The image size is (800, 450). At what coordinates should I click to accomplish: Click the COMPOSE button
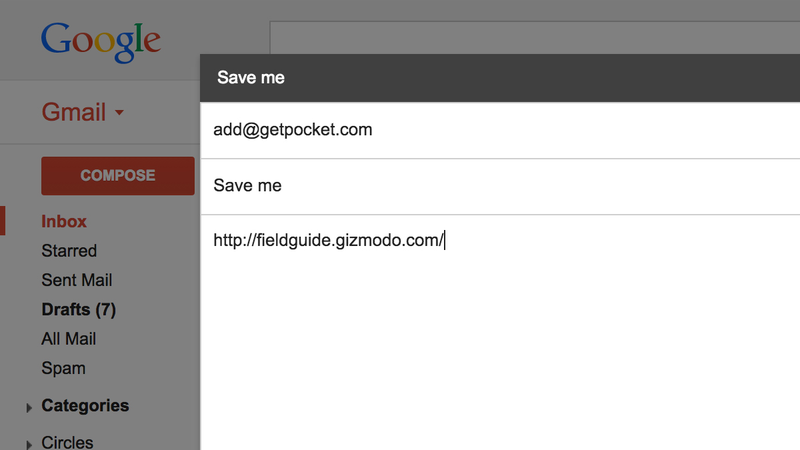point(118,176)
